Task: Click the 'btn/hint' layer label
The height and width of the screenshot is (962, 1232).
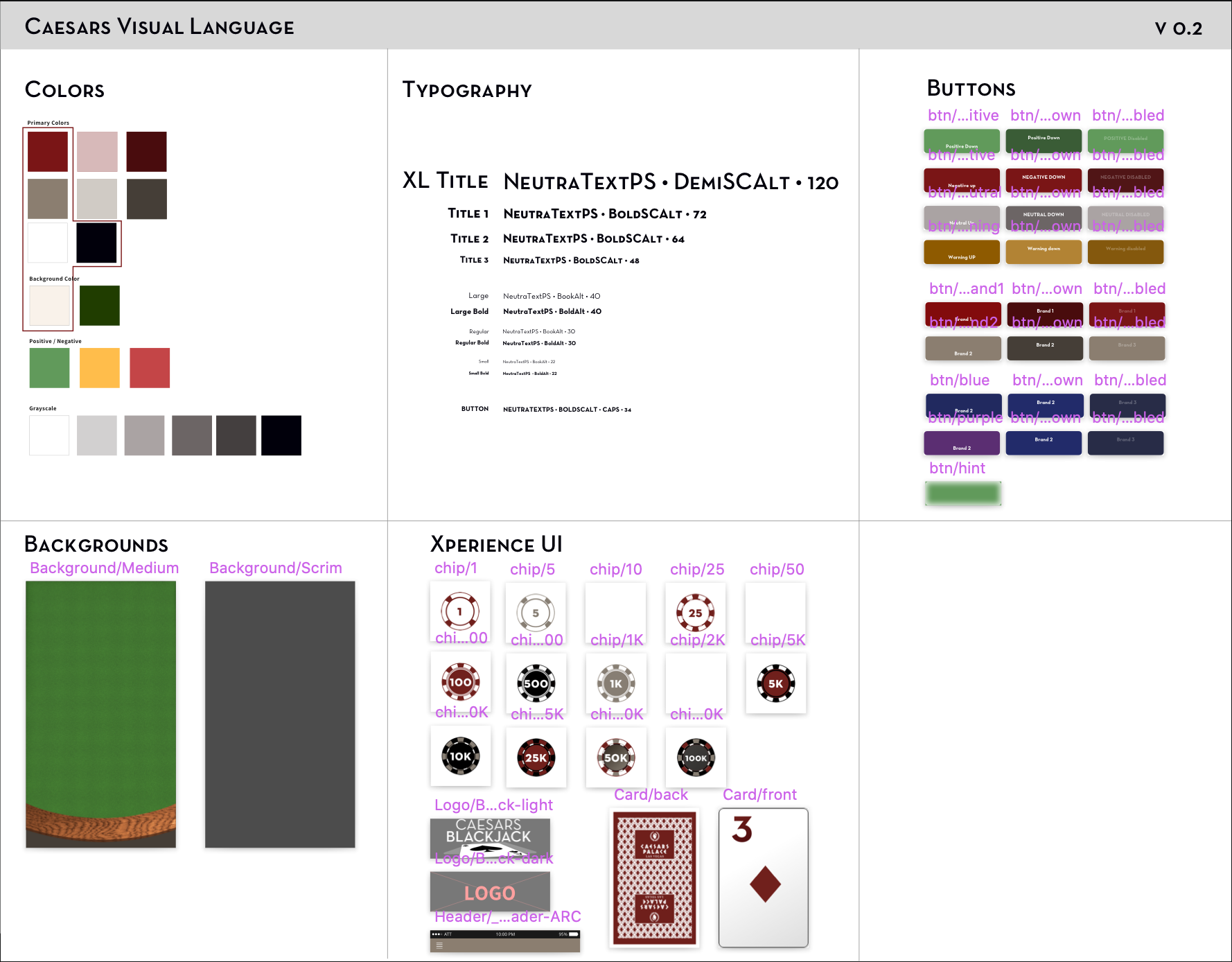Action: 957,469
